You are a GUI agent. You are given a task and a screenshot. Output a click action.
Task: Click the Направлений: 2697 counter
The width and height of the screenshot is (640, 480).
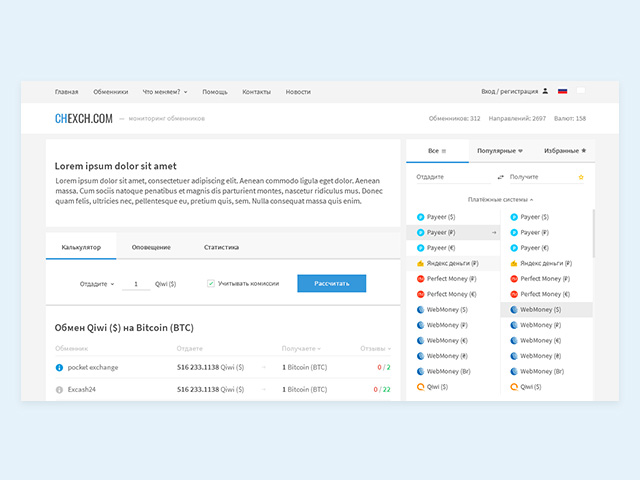pyautogui.click(x=517, y=119)
